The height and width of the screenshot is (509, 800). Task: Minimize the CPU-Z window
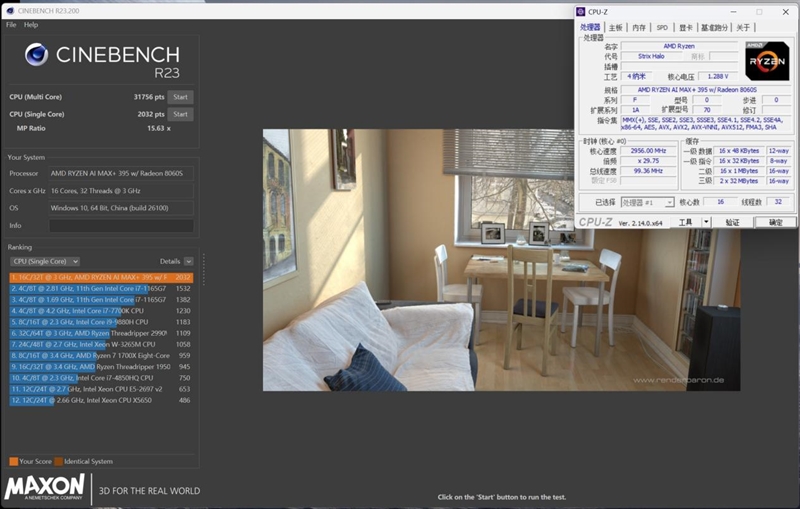[x=729, y=11]
